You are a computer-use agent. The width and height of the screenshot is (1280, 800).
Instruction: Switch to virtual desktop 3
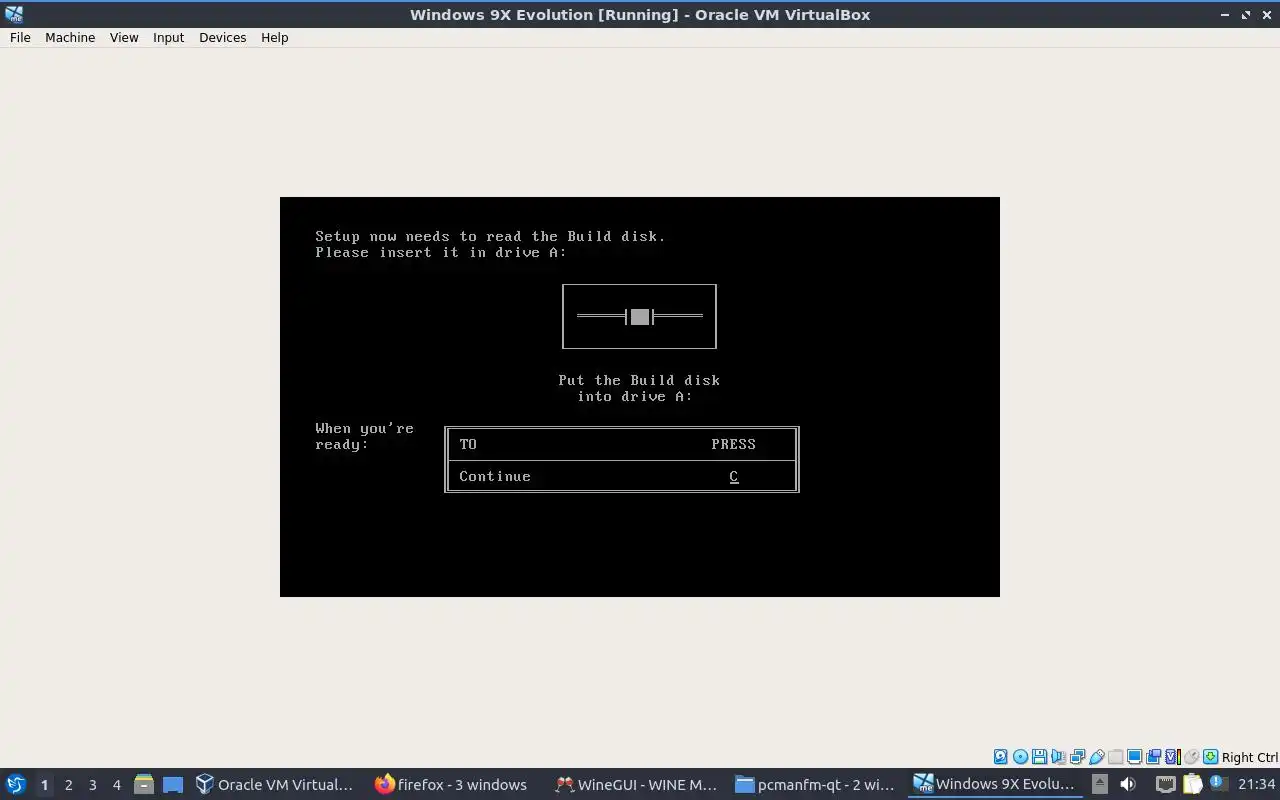coord(92,784)
